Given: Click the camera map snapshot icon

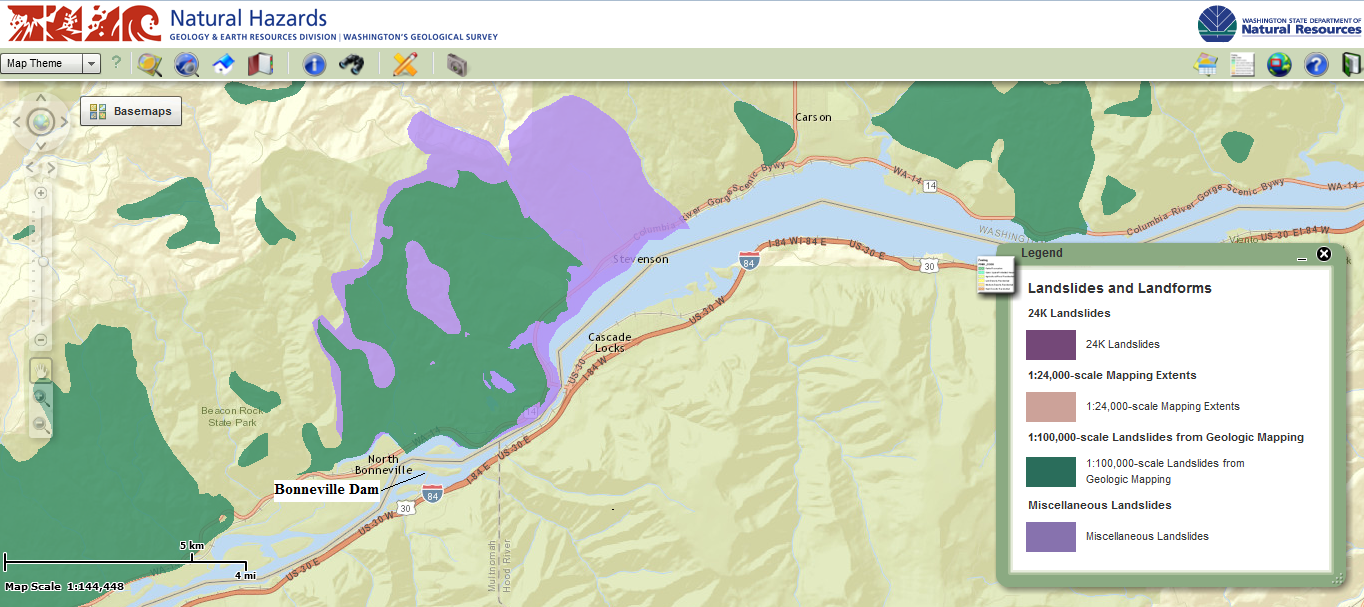Looking at the screenshot, I should click(457, 65).
